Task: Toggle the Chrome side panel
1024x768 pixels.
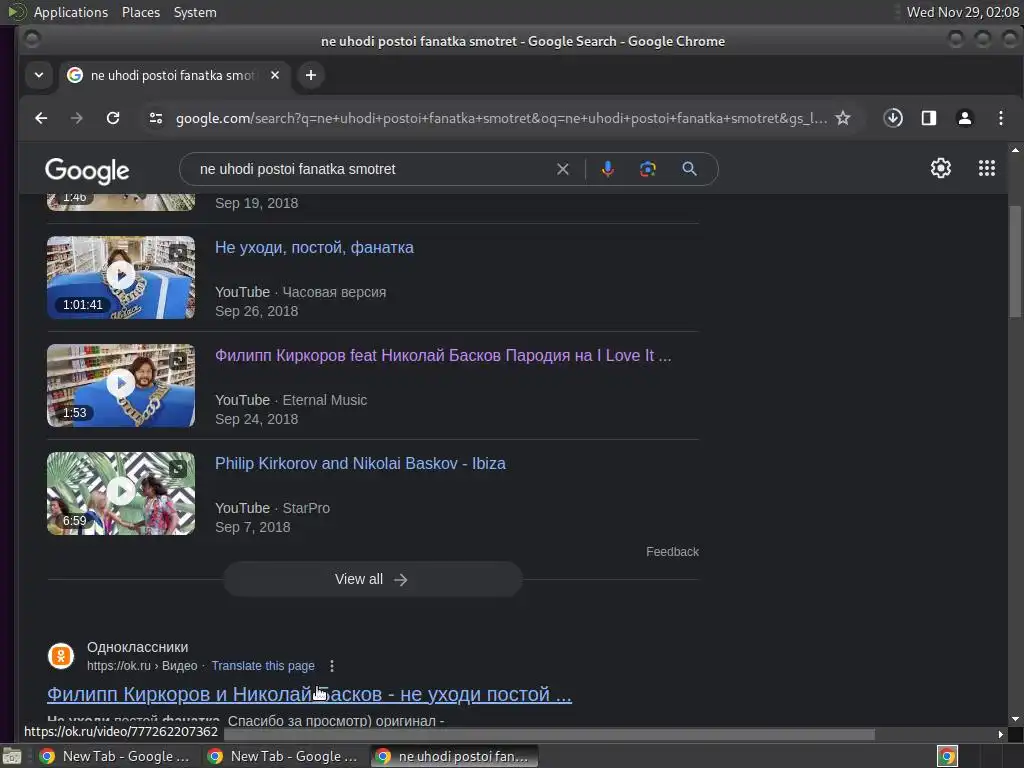Action: (929, 118)
